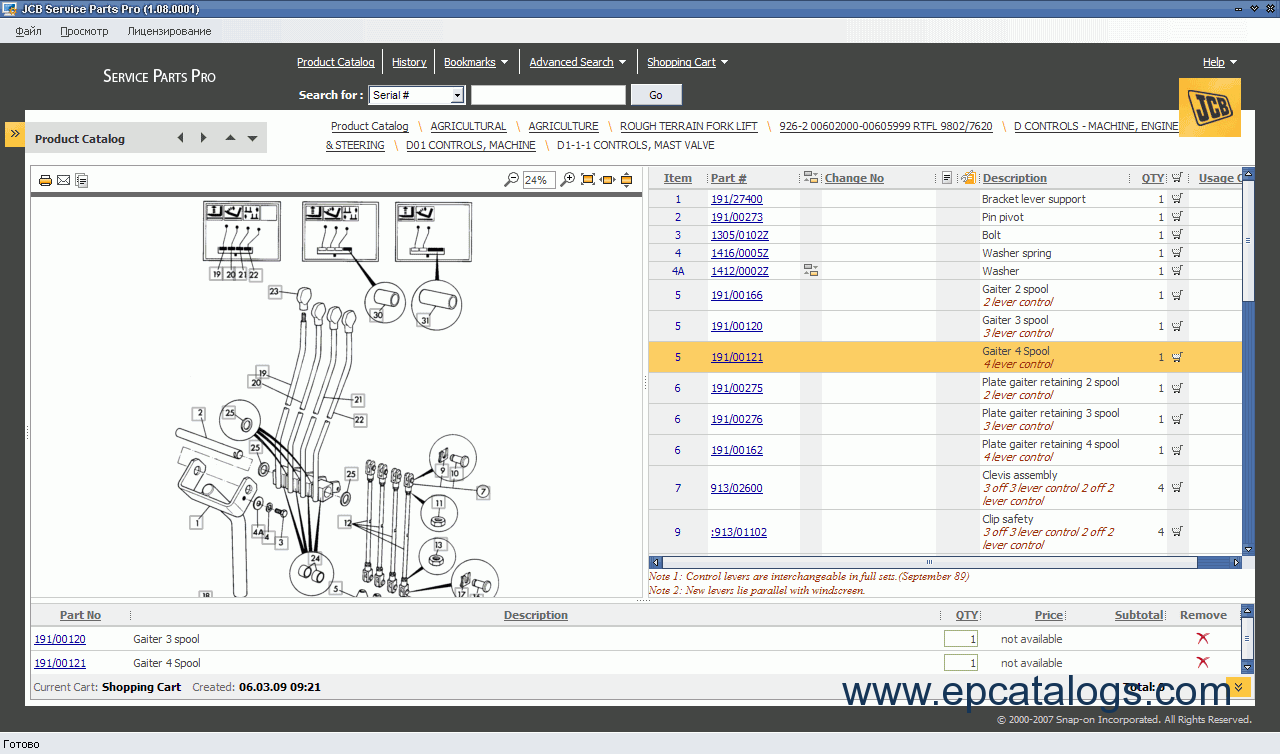Expand the side panel with double-chevron
1280x754 pixels.
tap(15, 134)
